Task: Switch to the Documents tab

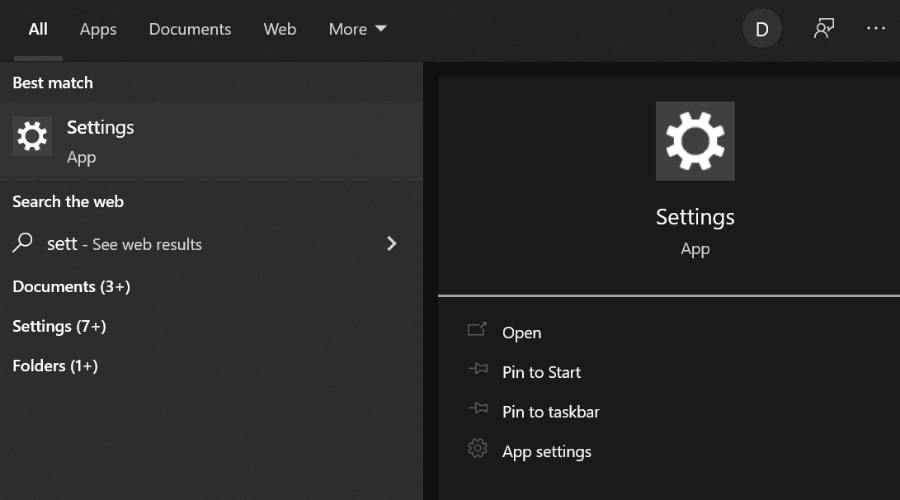Action: [x=190, y=29]
